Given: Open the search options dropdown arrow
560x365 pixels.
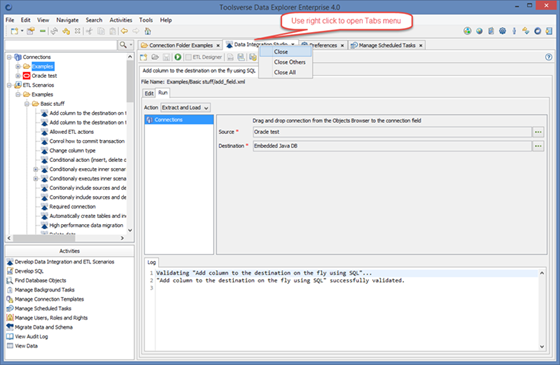Looking at the screenshot, I should [x=131, y=45].
